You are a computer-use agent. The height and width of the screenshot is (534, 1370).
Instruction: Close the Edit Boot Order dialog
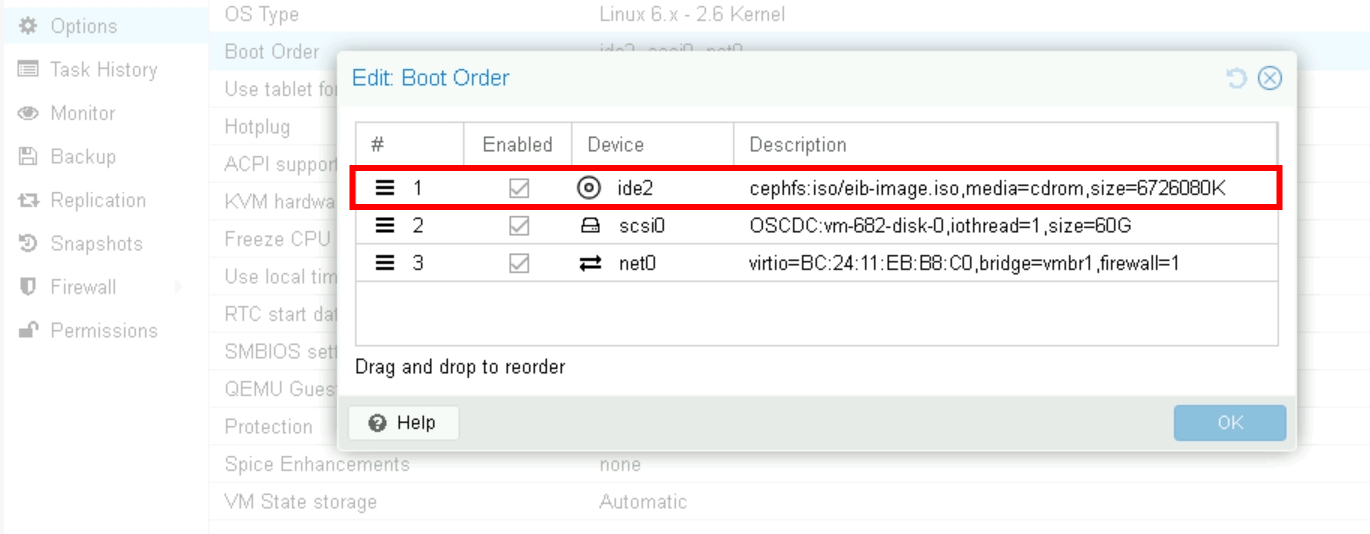(x=1270, y=78)
